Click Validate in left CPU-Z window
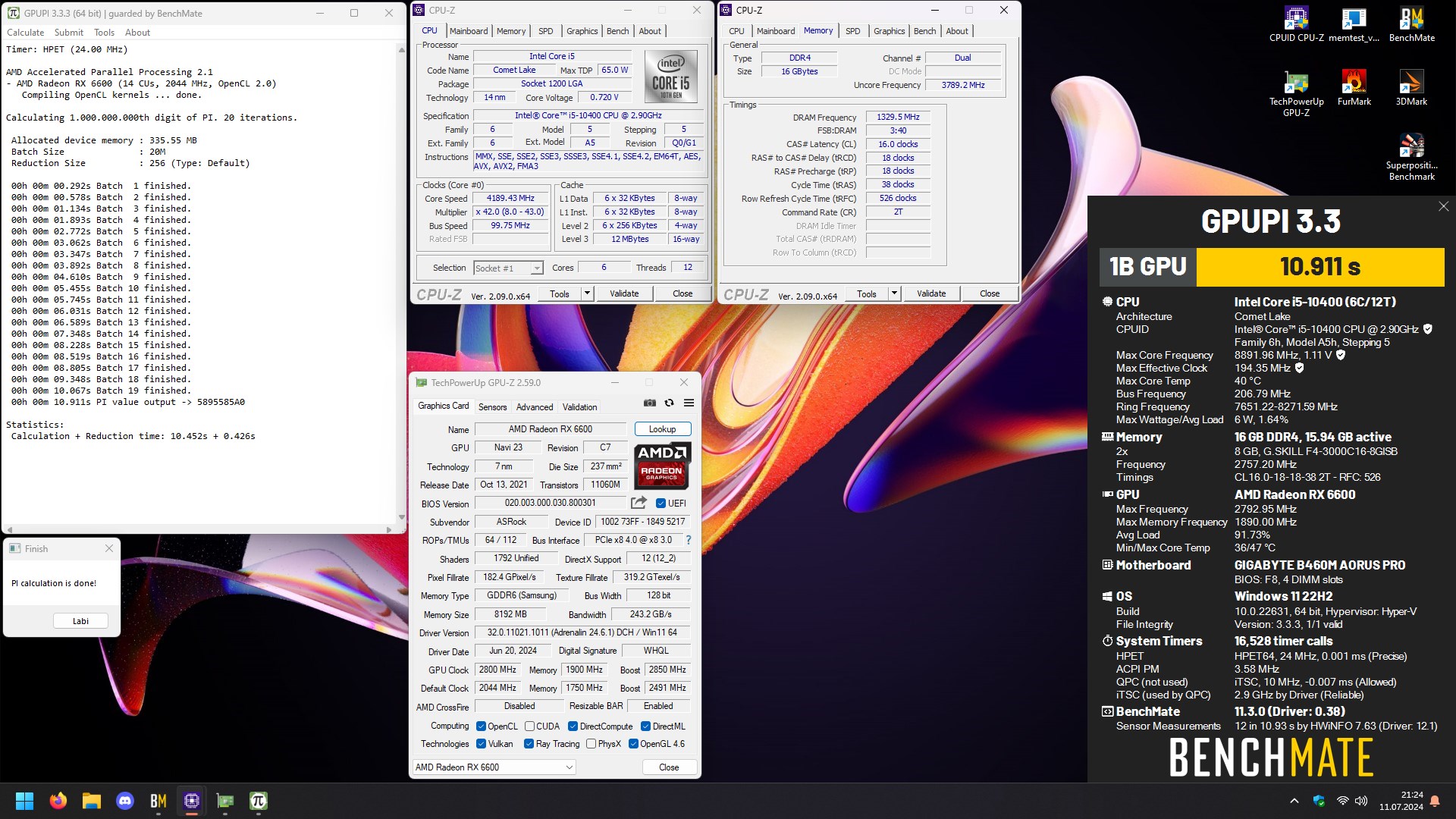1456x819 pixels. (x=624, y=293)
